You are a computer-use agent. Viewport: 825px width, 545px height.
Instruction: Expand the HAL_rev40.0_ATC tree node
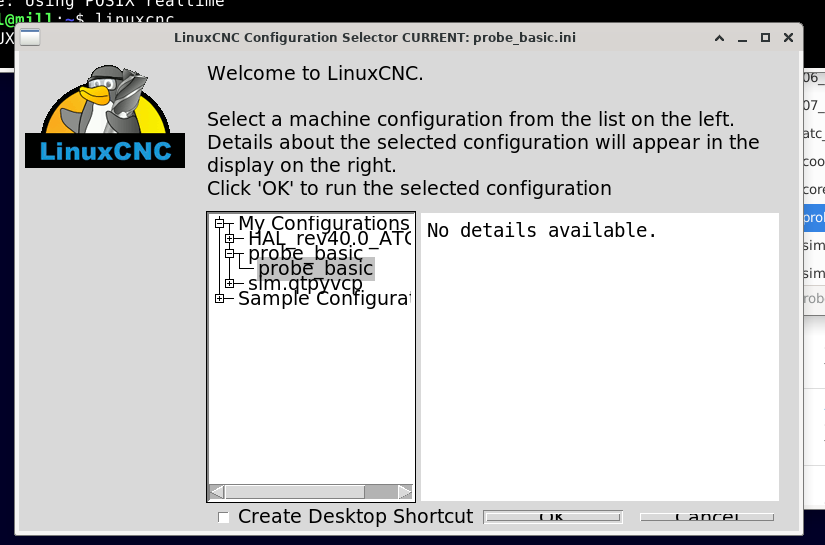click(x=229, y=238)
